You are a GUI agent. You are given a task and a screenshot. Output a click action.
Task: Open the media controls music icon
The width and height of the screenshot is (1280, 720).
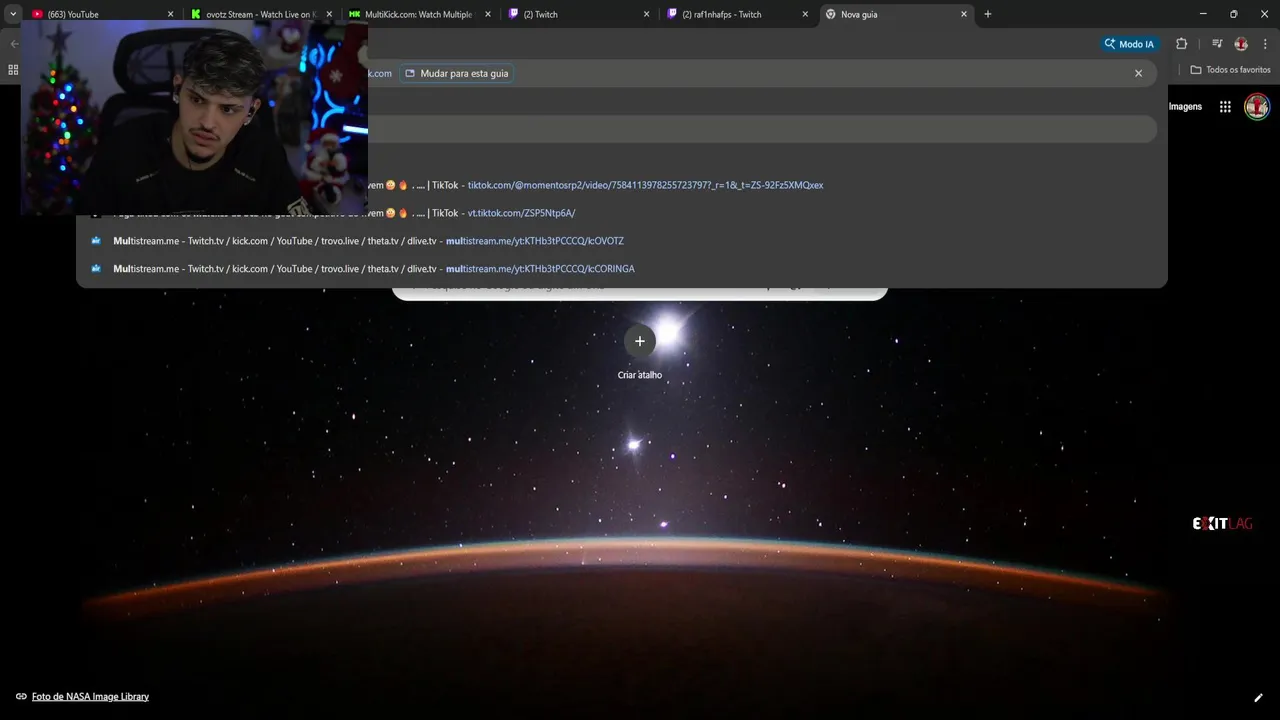tap(1217, 44)
